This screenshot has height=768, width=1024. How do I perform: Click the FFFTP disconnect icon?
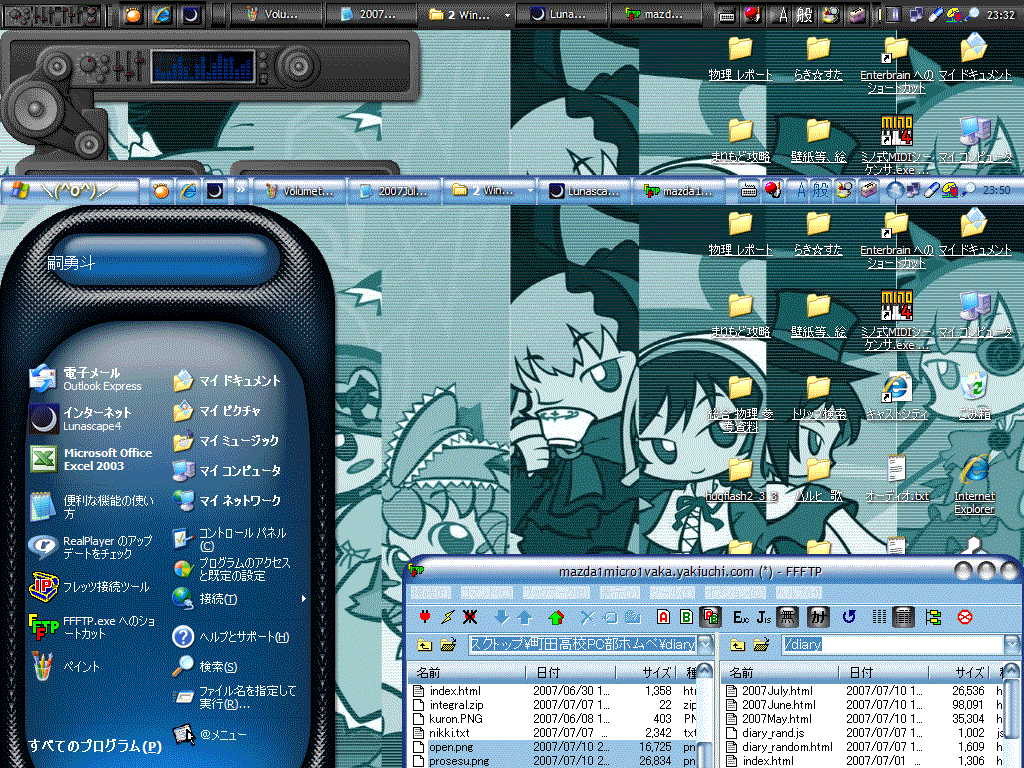tap(470, 617)
